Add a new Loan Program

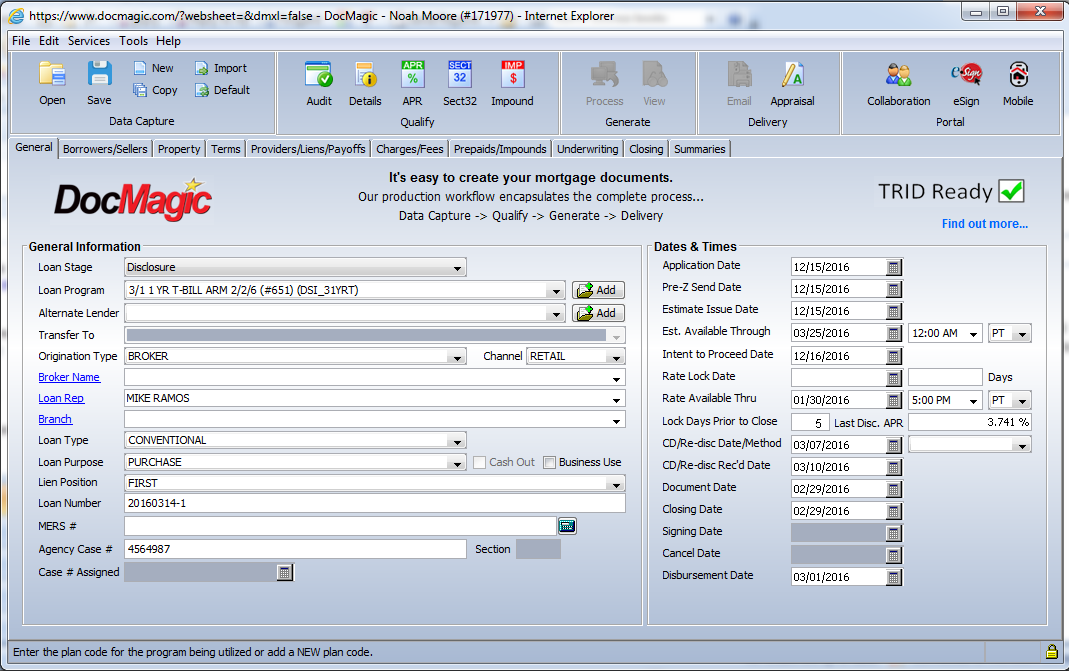pos(598,290)
